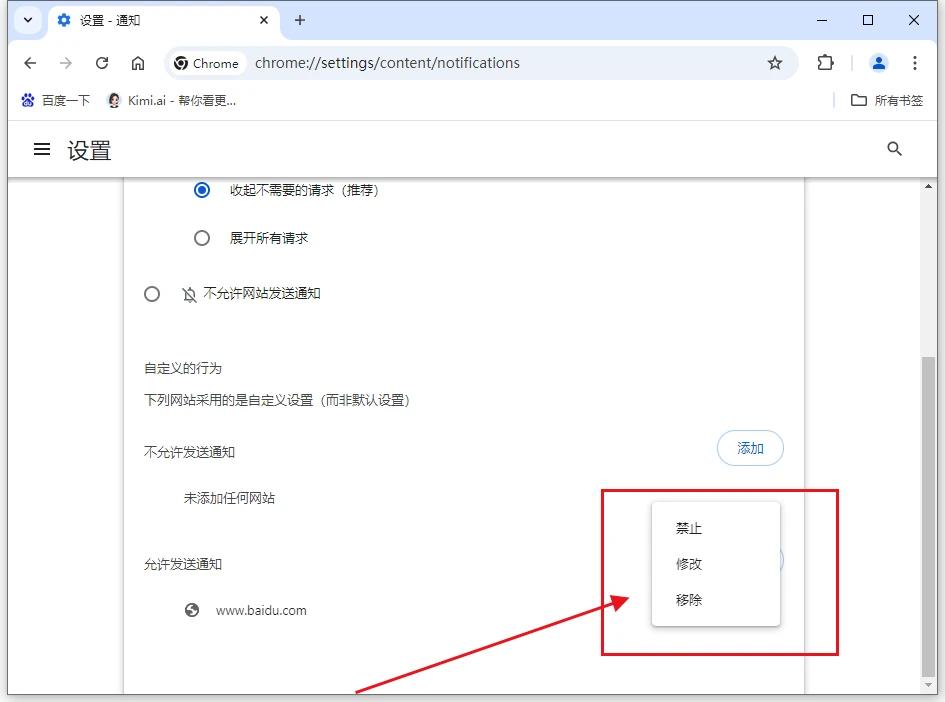
Task: Click the 设置 page title
Action: [x=89, y=150]
